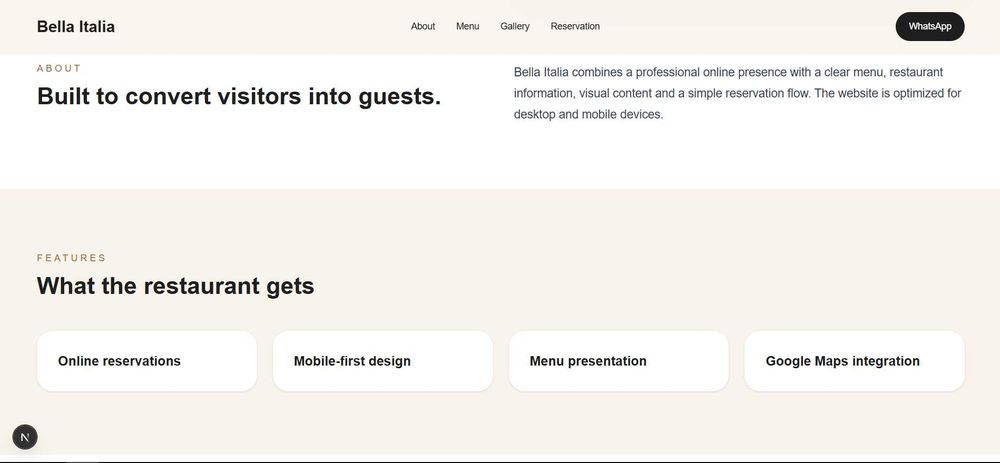This screenshot has width=1000, height=463.
Task: Click the Bella Italia site logo
Action: (76, 26)
